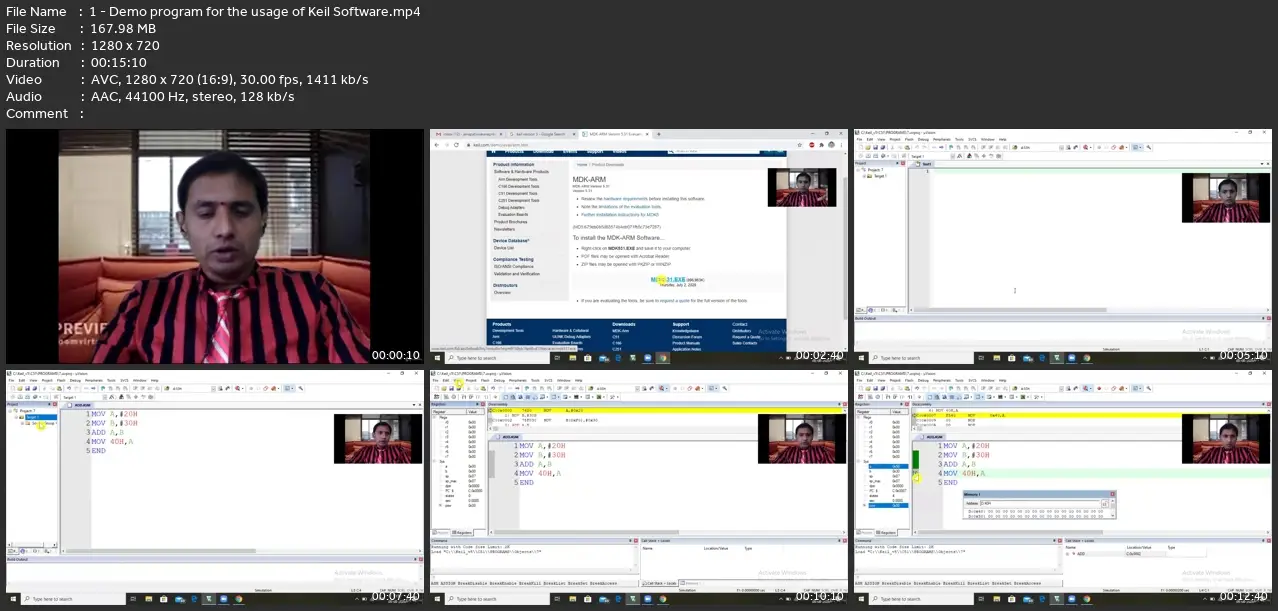Expand the ADD entry in 00:12:40 Call Stack
1278x611 pixels.
pyautogui.click(x=1067, y=554)
